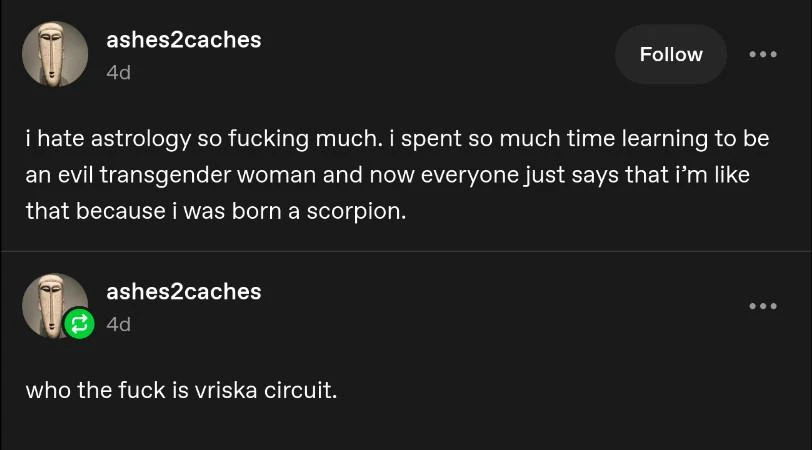Click the green reblog badge on the avatar

coord(78,324)
